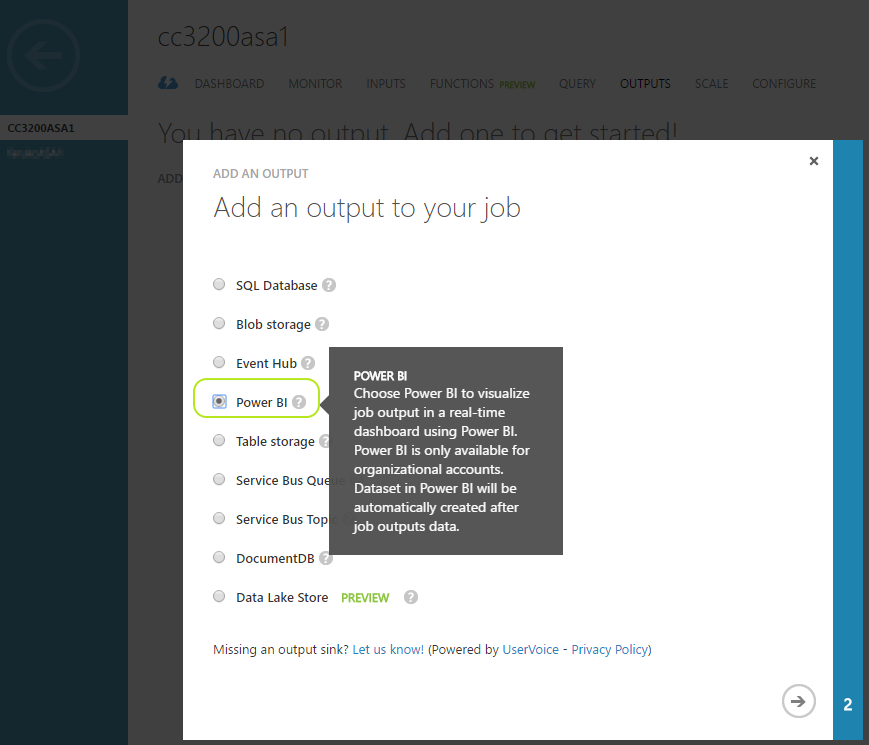Open help icon next to Event Hub
Viewport: 869px width, 745px height.
[x=308, y=363]
